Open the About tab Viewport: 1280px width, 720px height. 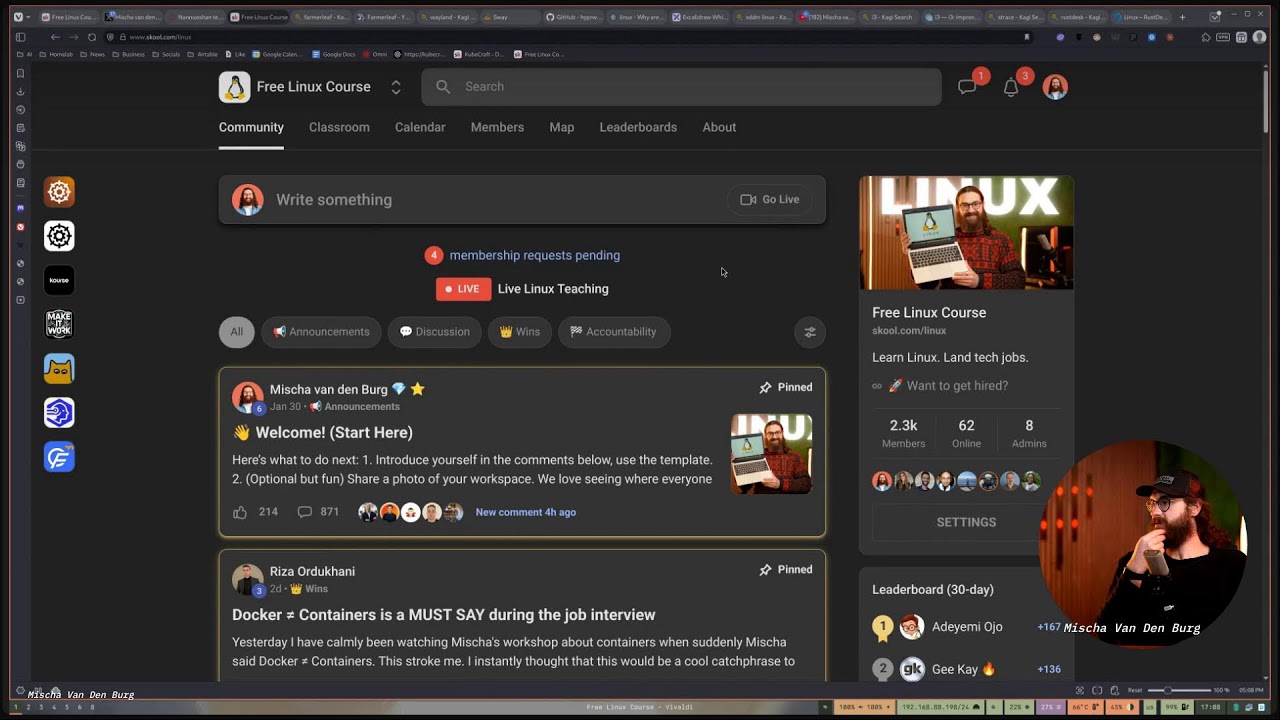point(719,127)
